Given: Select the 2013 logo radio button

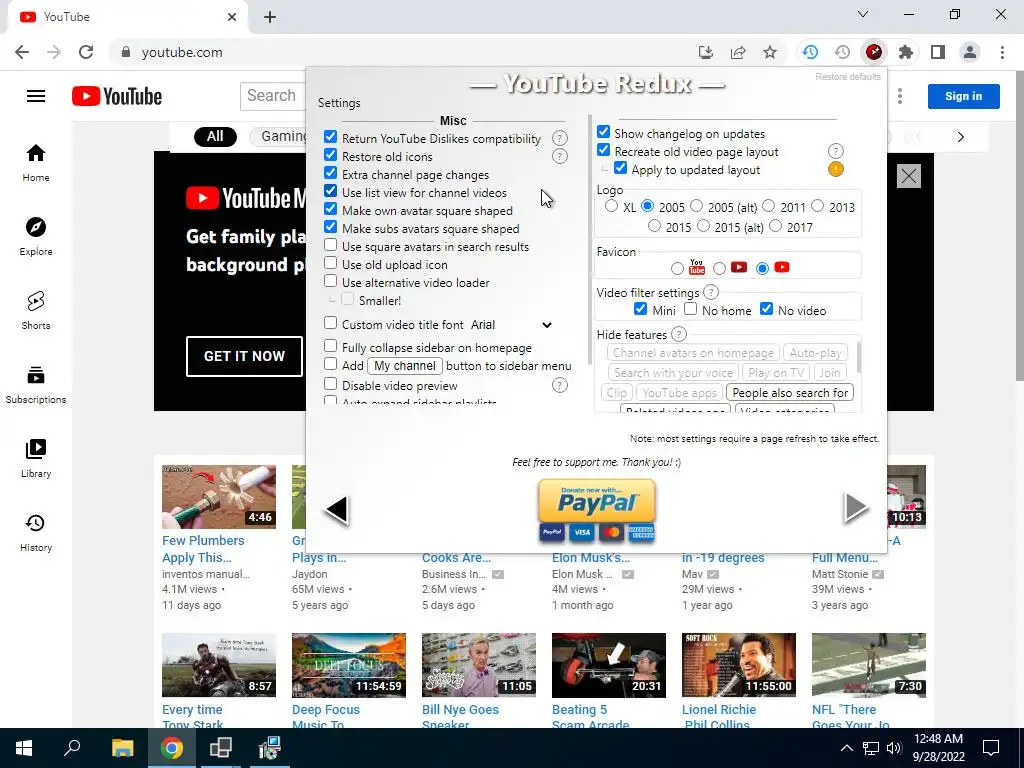Looking at the screenshot, I should coord(818,206).
